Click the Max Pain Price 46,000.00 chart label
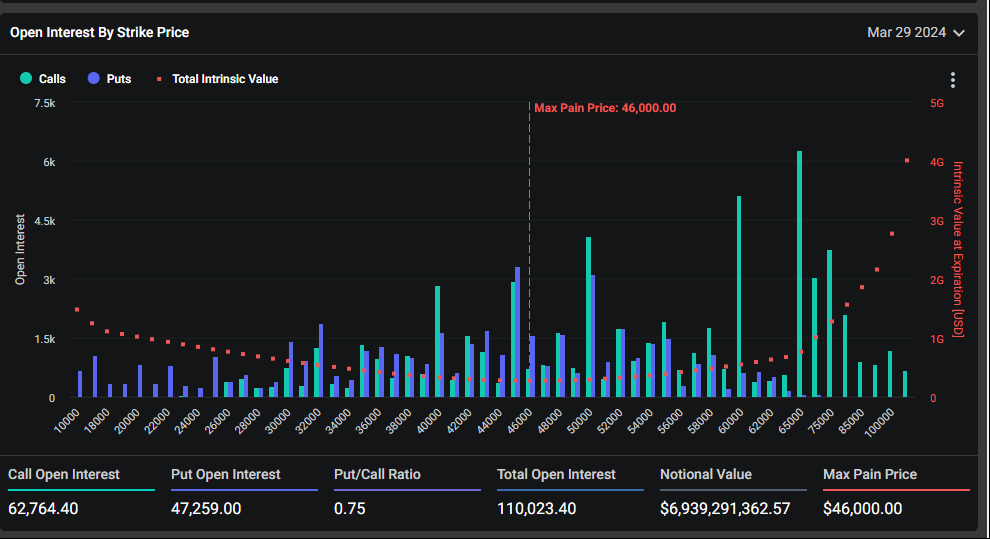This screenshot has height=539, width=990. tap(605, 108)
